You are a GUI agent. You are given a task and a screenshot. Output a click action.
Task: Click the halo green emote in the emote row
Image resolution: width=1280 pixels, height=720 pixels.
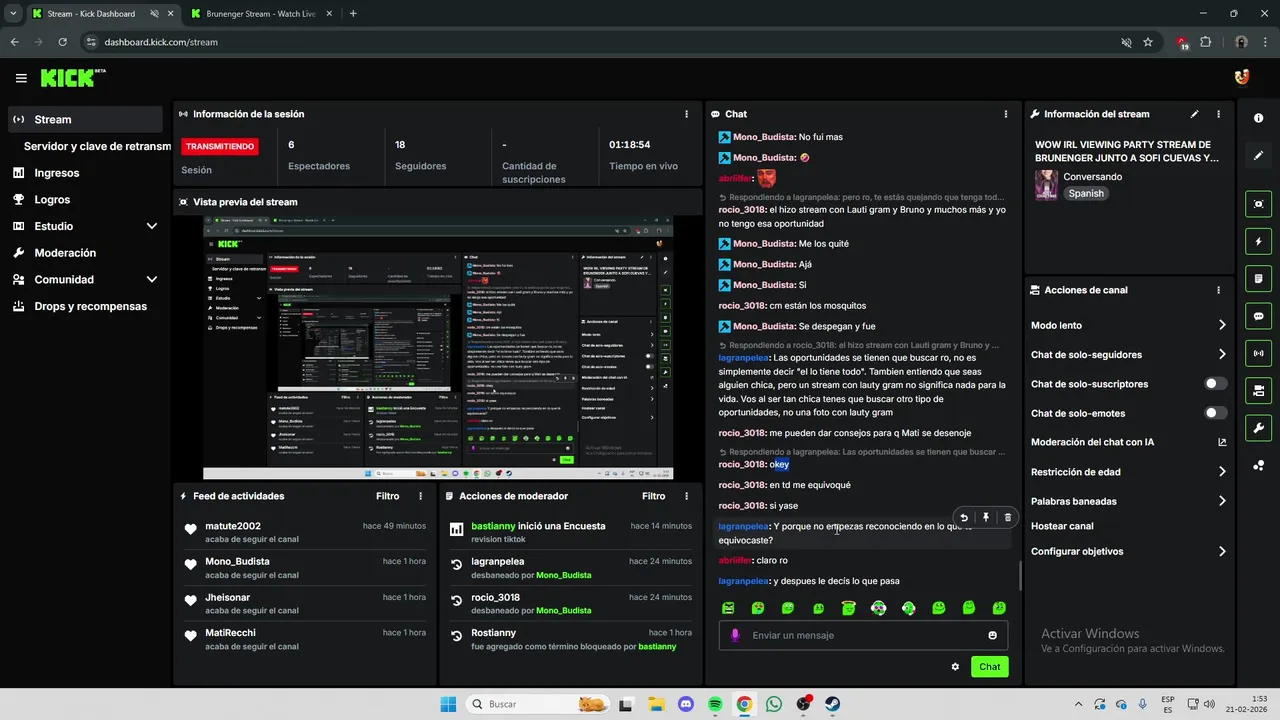[848, 608]
